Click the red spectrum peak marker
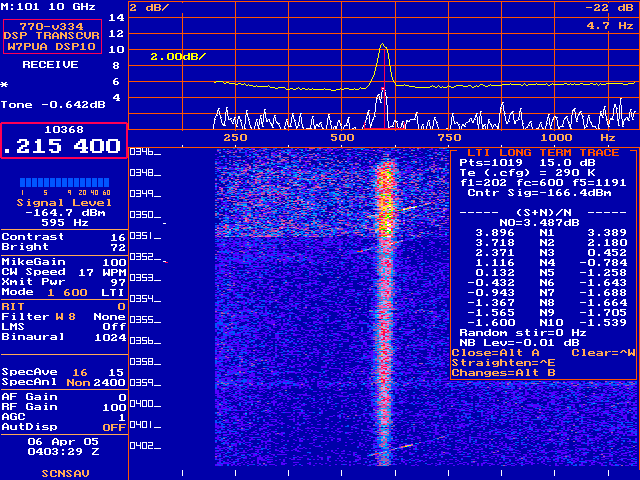The width and height of the screenshot is (640, 480). point(382,110)
